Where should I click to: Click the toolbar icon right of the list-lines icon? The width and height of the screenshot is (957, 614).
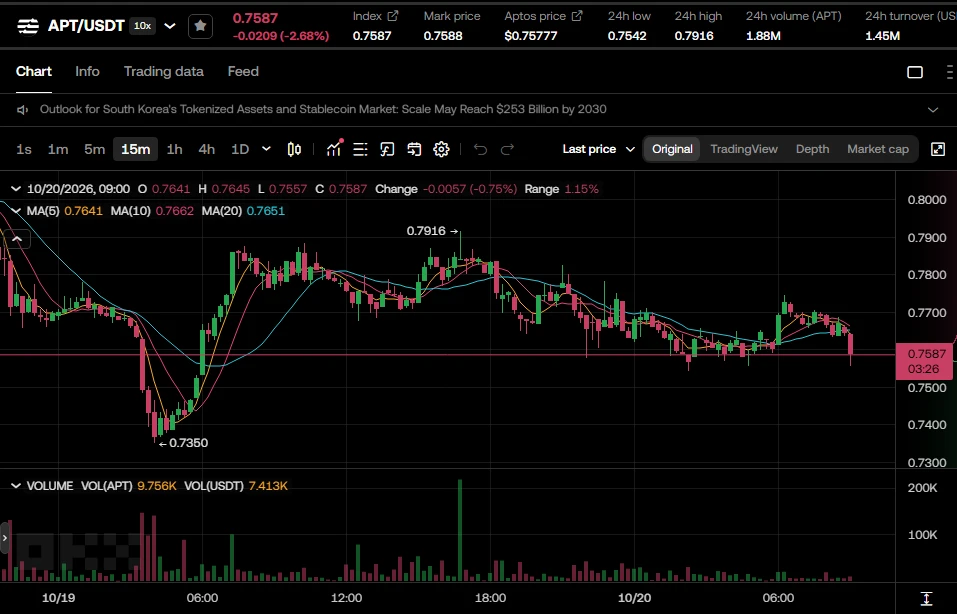(387, 150)
